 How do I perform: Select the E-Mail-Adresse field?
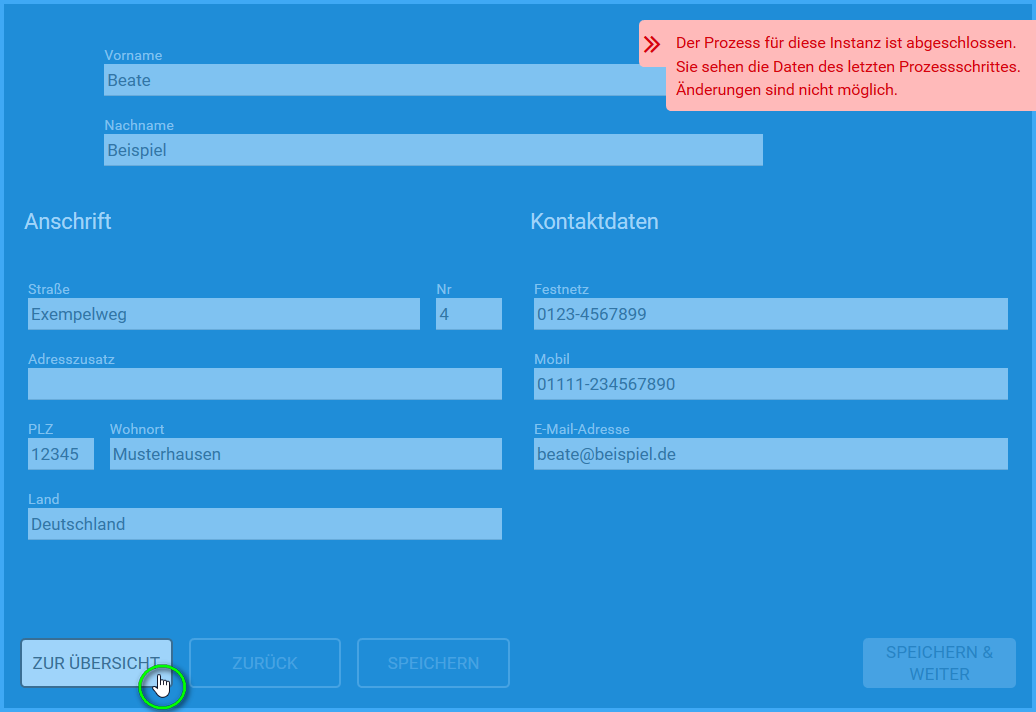(x=770, y=453)
